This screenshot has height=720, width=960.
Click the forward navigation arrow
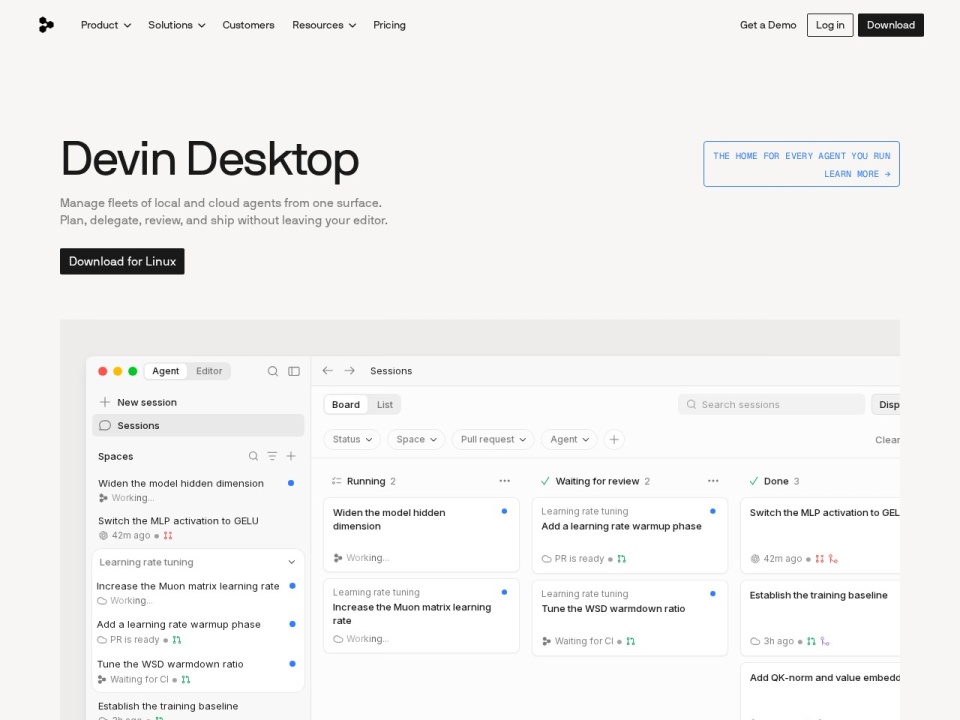click(350, 370)
